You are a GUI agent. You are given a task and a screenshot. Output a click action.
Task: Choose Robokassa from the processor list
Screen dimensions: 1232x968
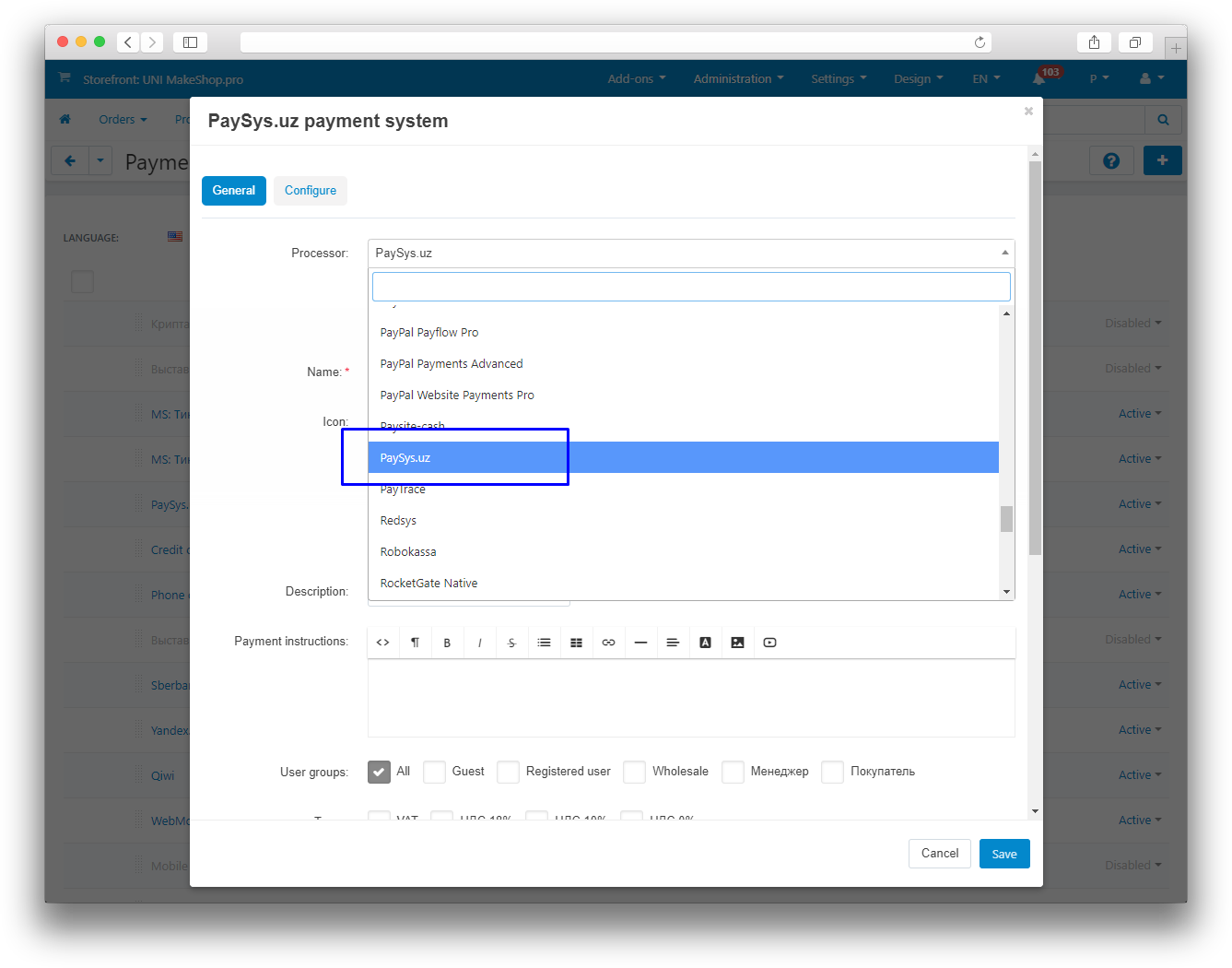408,552
